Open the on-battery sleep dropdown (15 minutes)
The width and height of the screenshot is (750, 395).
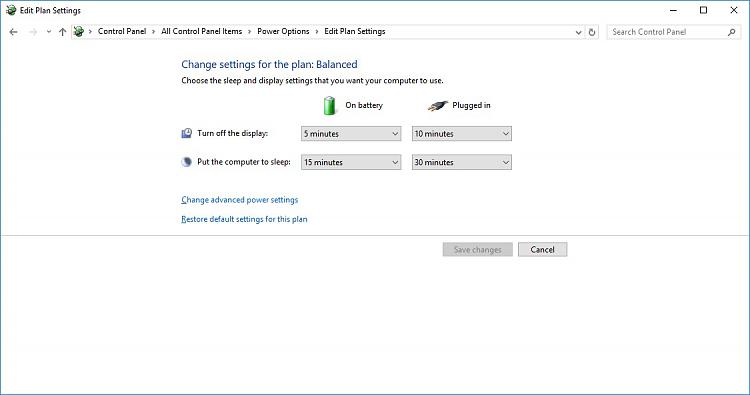tap(351, 163)
